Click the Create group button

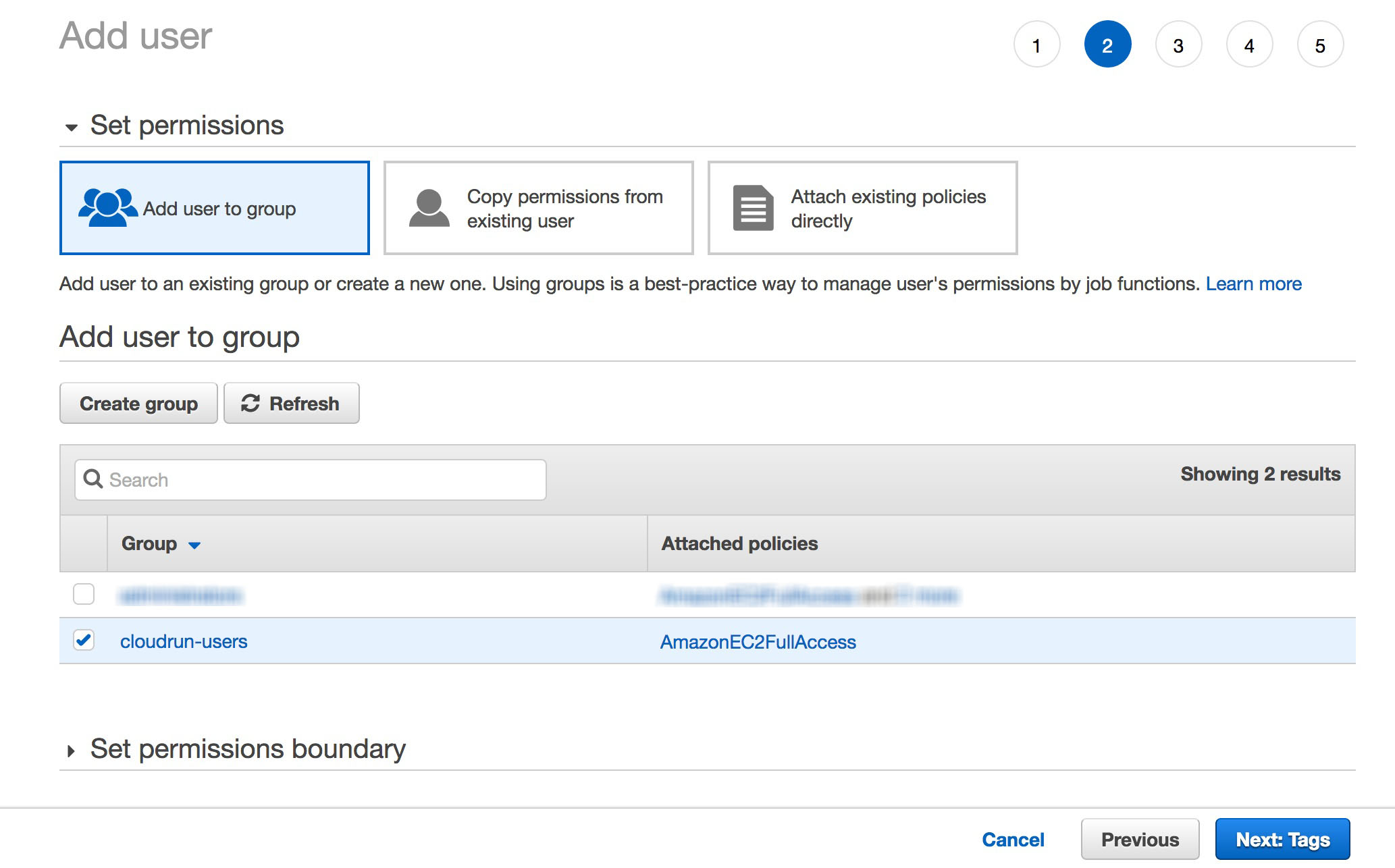coord(138,403)
